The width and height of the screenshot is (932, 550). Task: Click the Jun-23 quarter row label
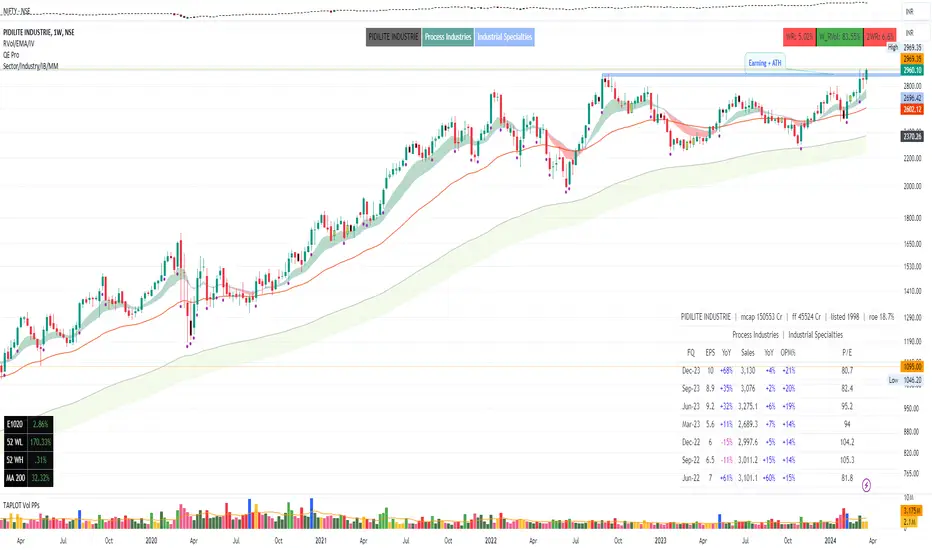pyautogui.click(x=691, y=407)
